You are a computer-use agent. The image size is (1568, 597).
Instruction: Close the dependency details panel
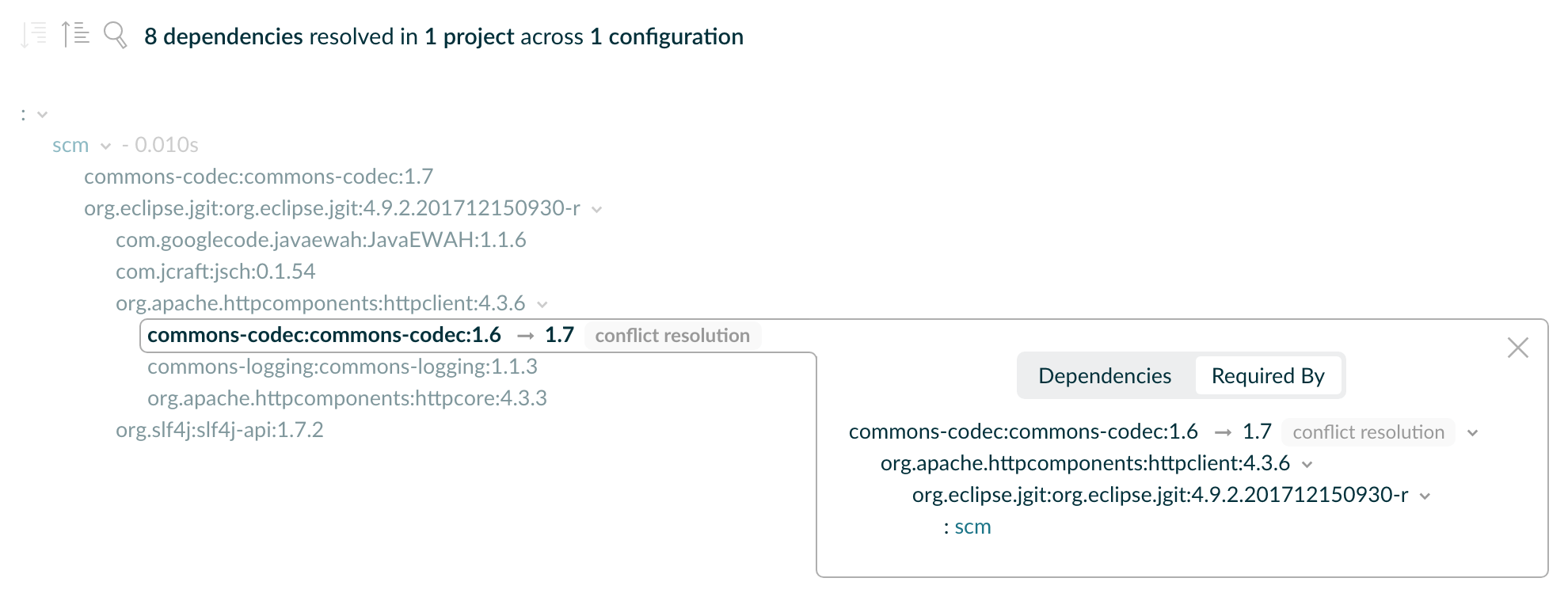click(1518, 348)
